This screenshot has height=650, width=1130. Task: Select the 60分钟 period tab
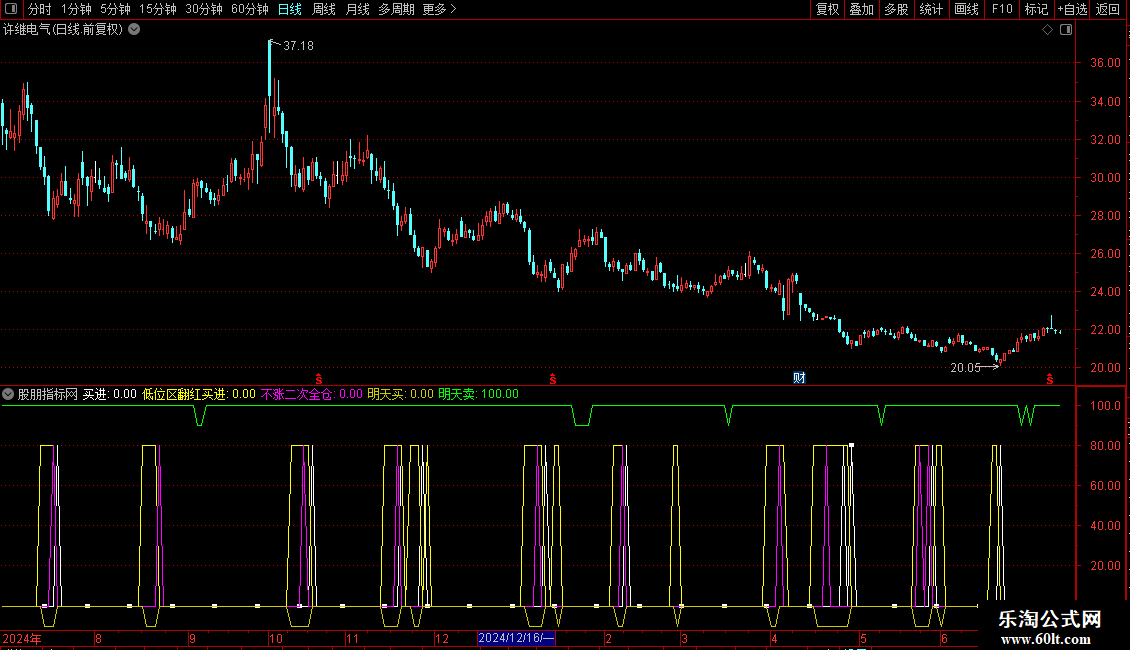249,9
